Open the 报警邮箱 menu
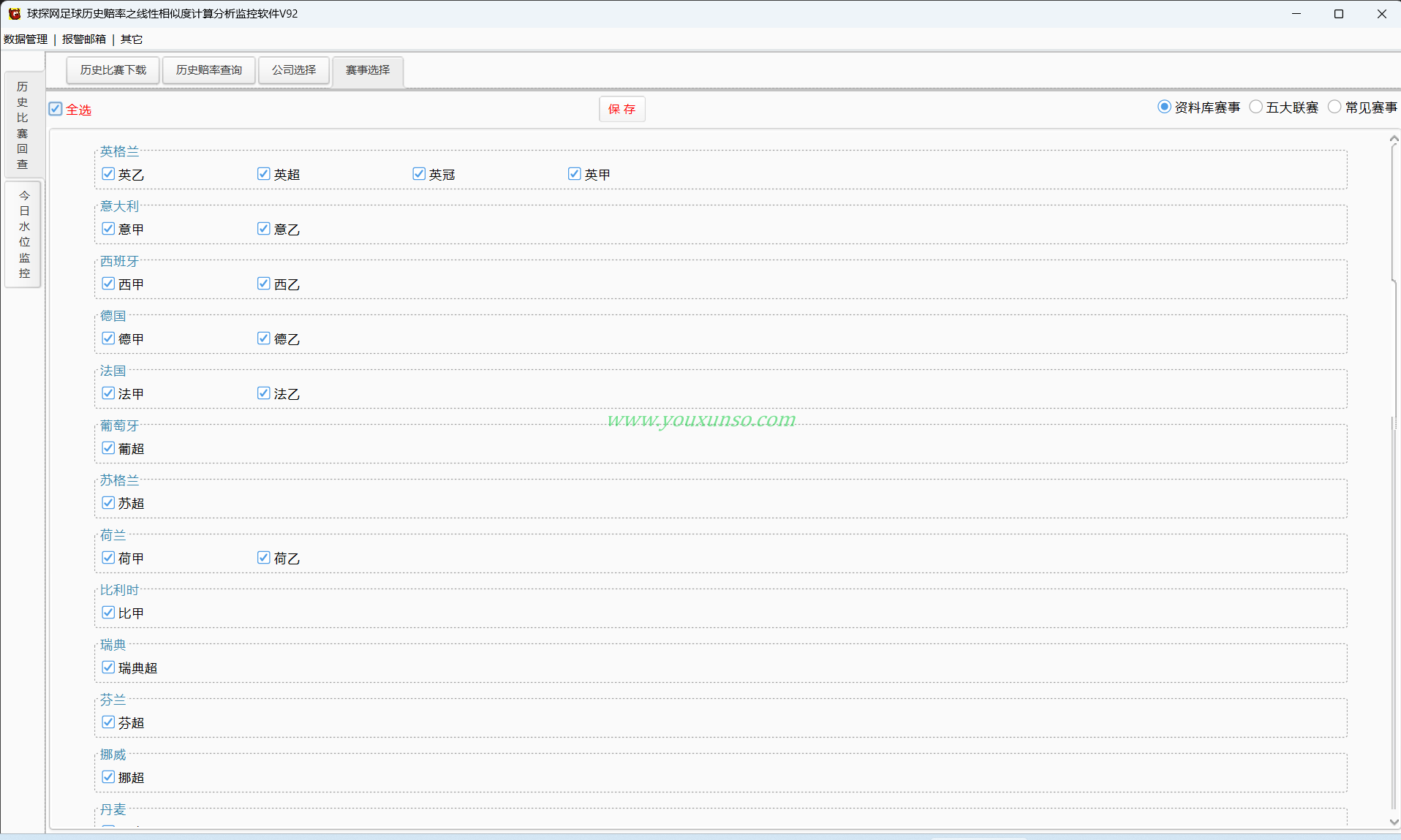 pos(84,39)
